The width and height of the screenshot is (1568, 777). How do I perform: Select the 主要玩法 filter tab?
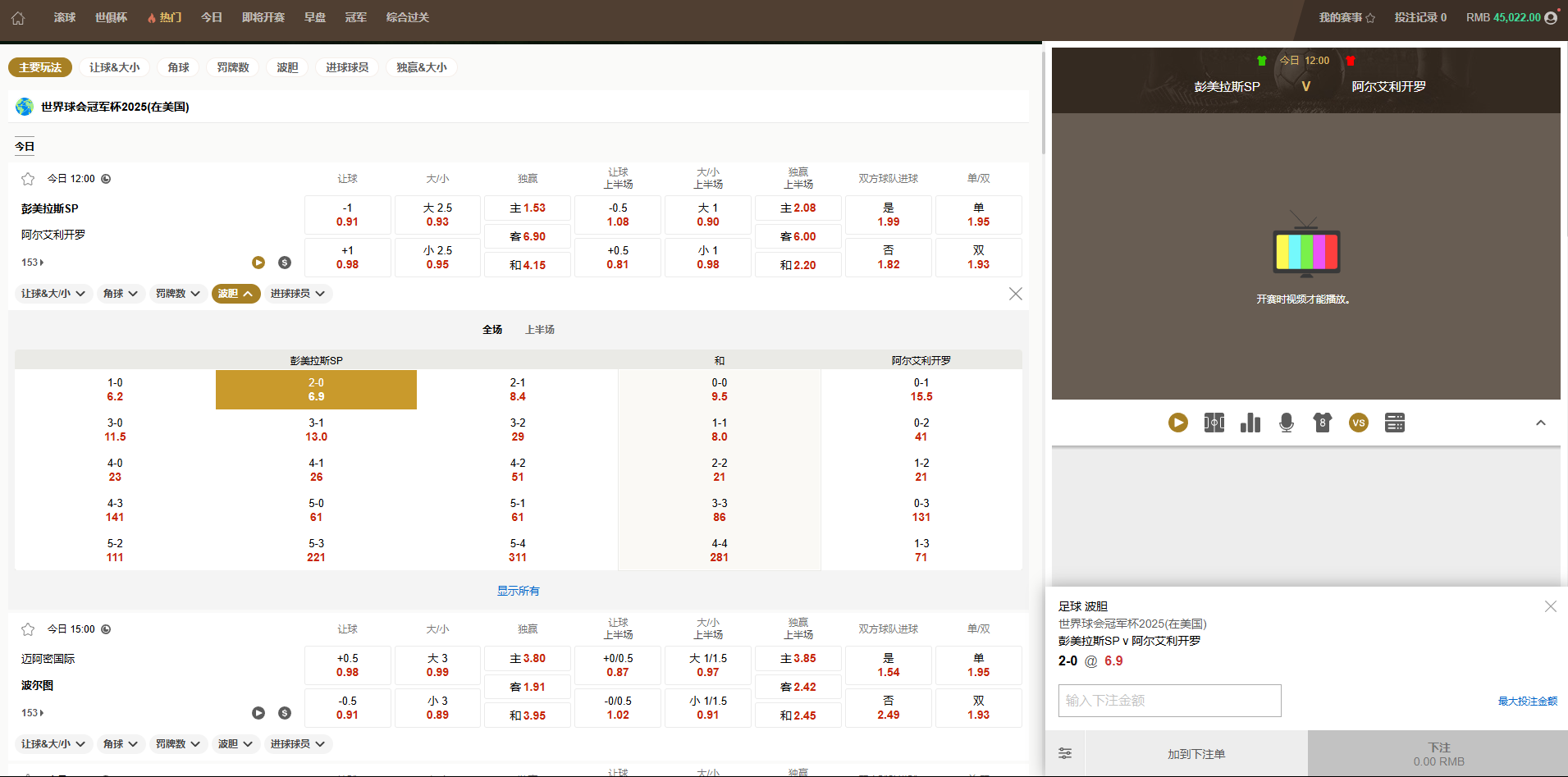point(40,67)
